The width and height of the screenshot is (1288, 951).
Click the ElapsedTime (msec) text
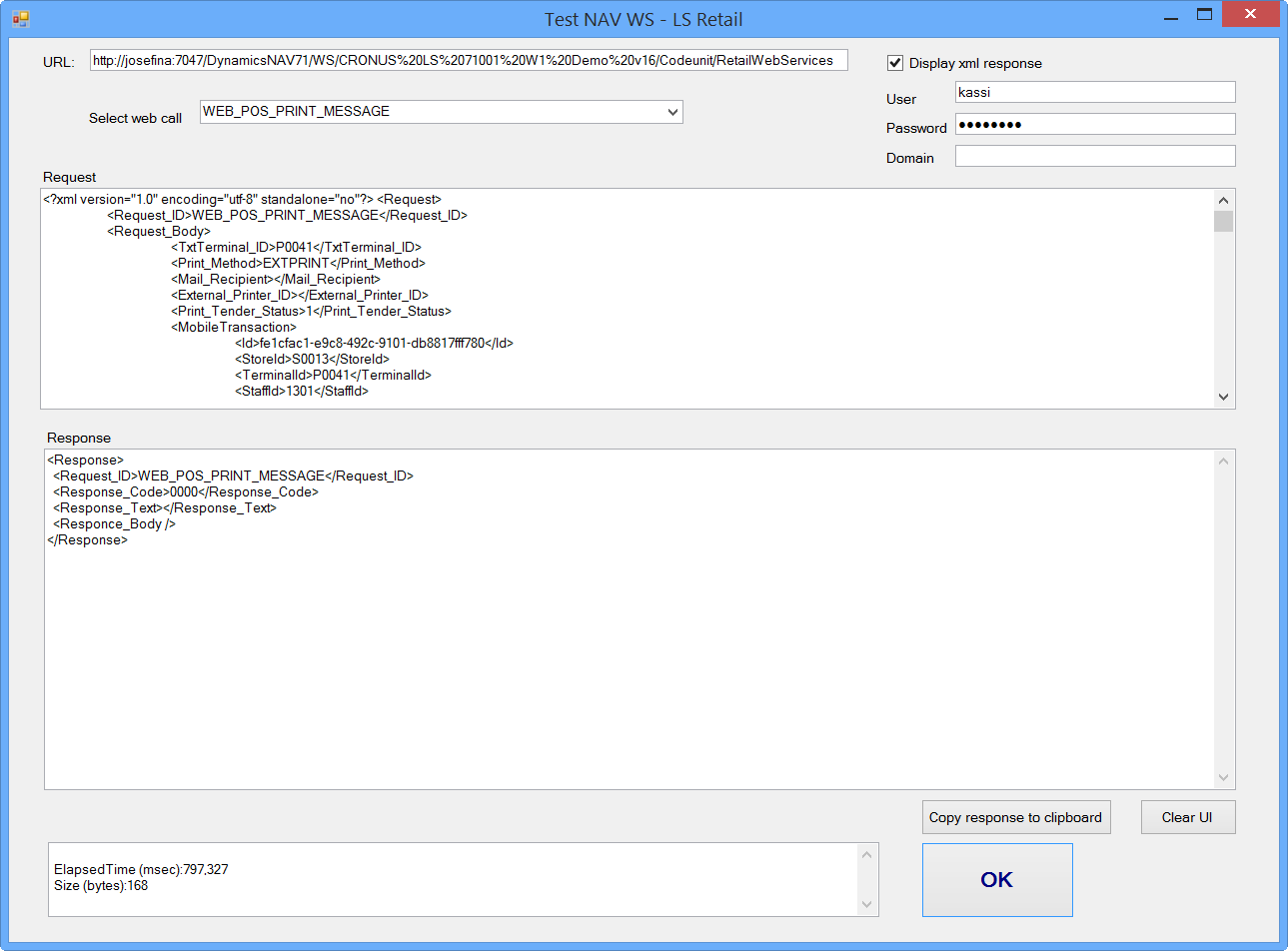point(141,869)
